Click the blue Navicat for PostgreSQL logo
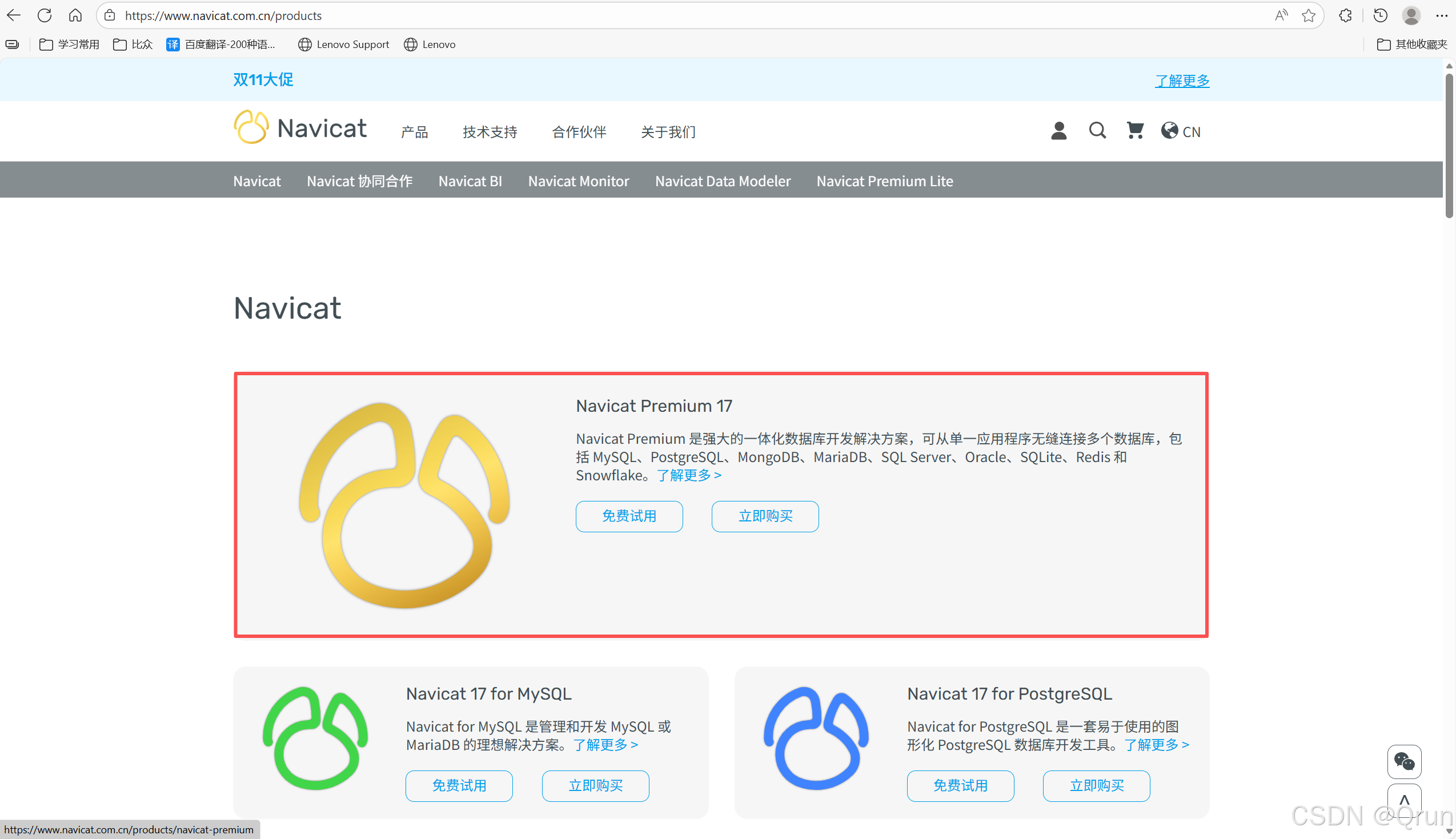 click(816, 738)
